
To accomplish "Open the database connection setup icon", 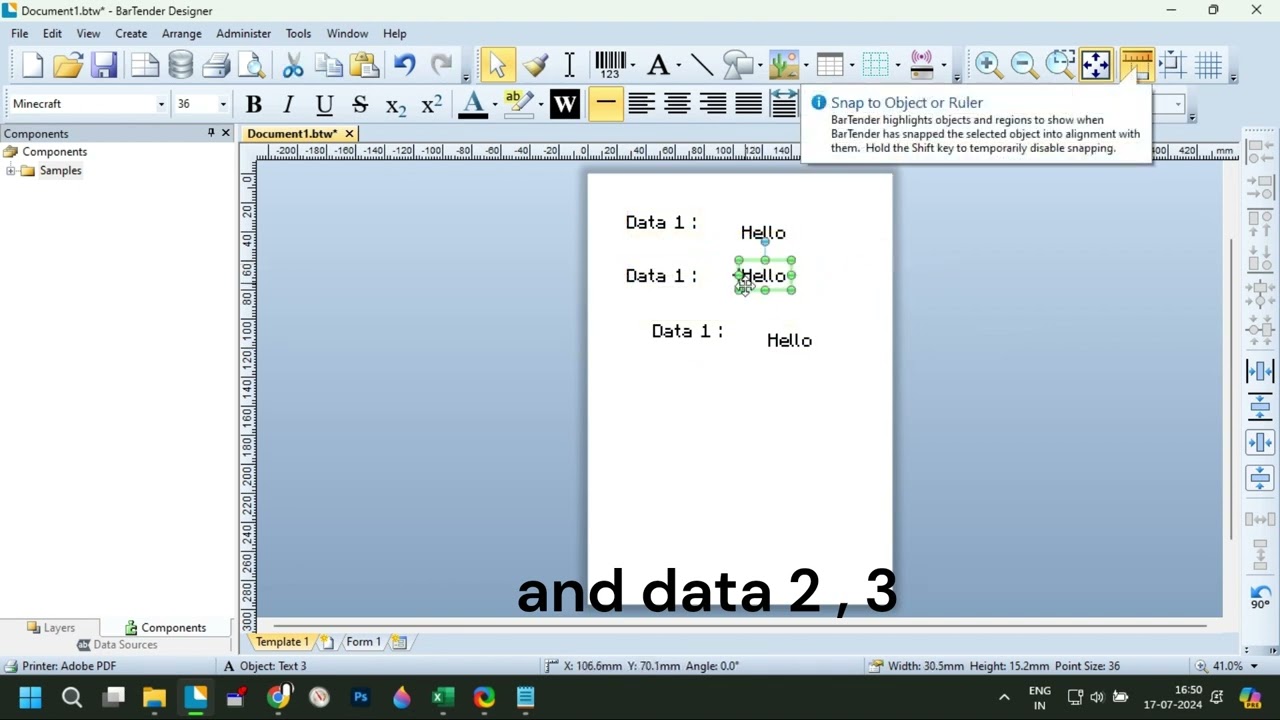I will coord(181,65).
